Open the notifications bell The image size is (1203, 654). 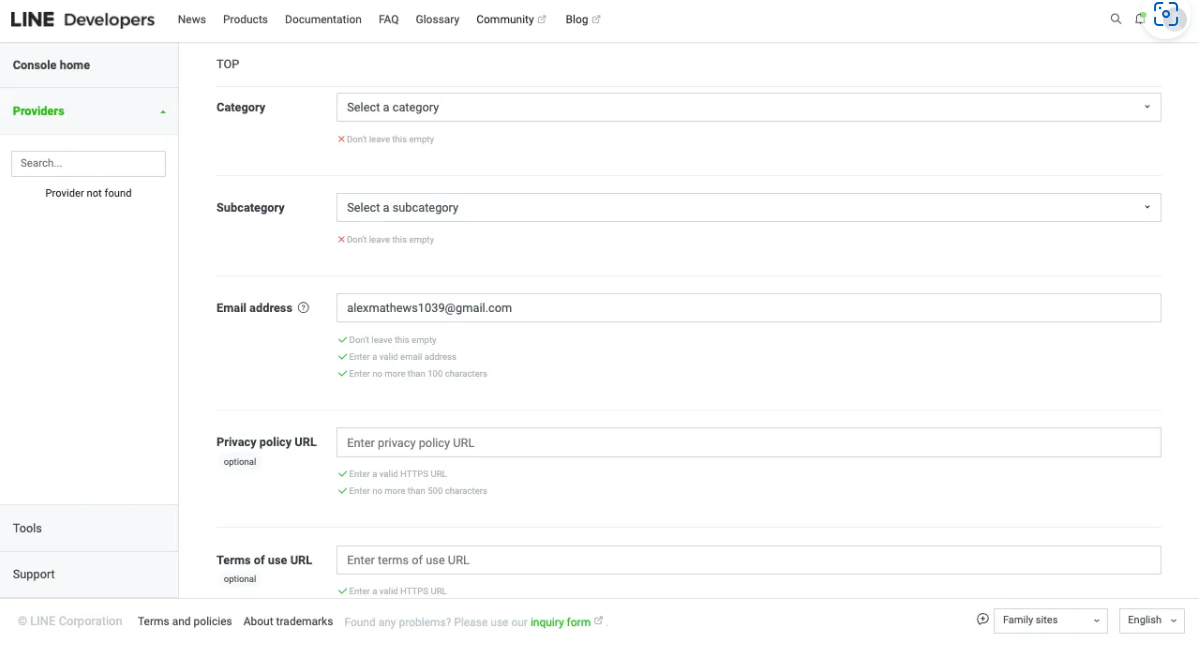(x=1140, y=19)
